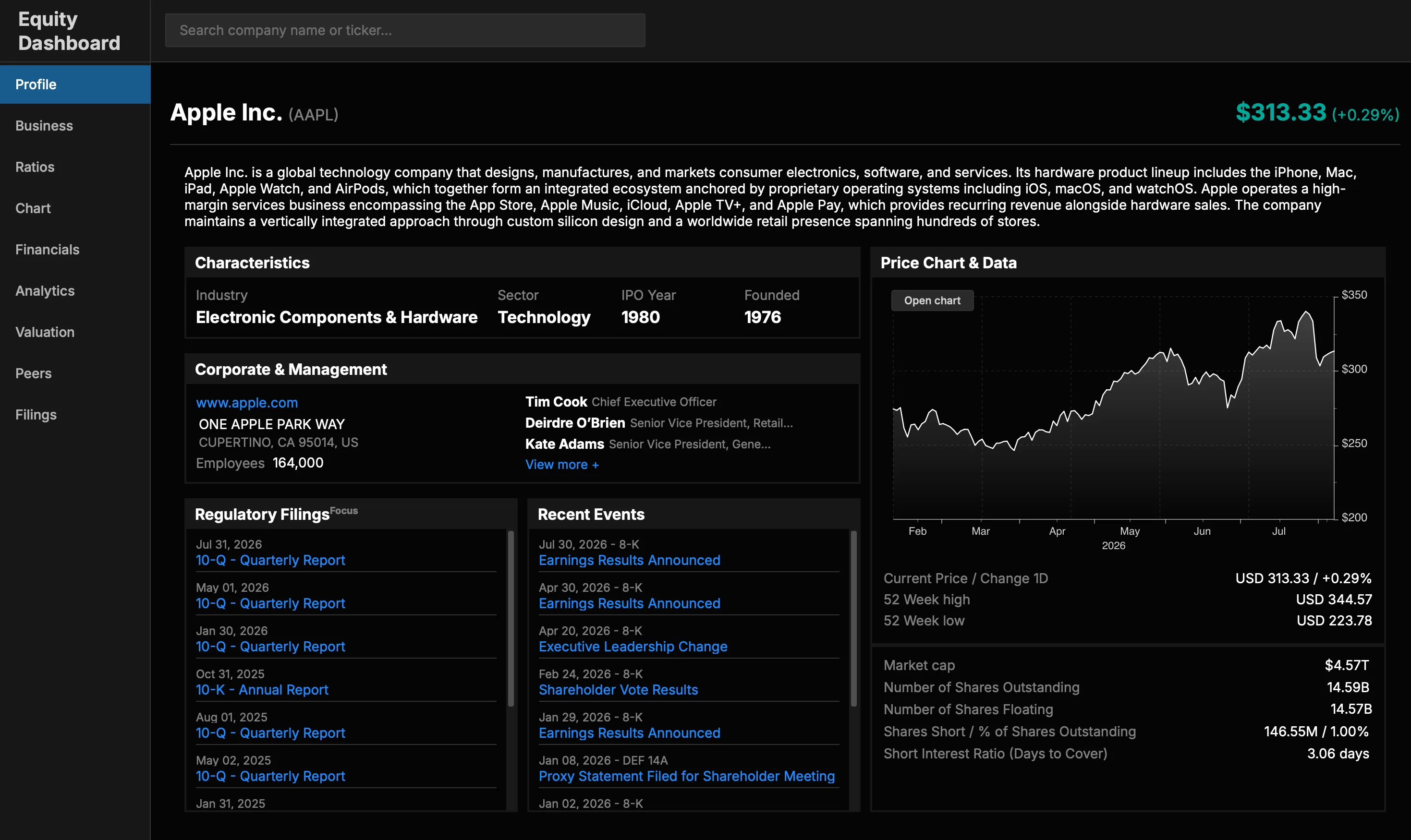Click the $313.33 header price
Viewport: 1411px width, 840px height.
(x=1281, y=112)
